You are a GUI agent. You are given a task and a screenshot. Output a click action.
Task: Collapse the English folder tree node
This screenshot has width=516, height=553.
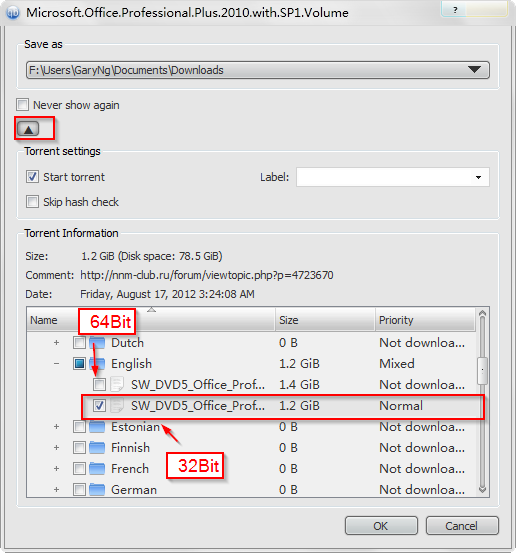56,364
